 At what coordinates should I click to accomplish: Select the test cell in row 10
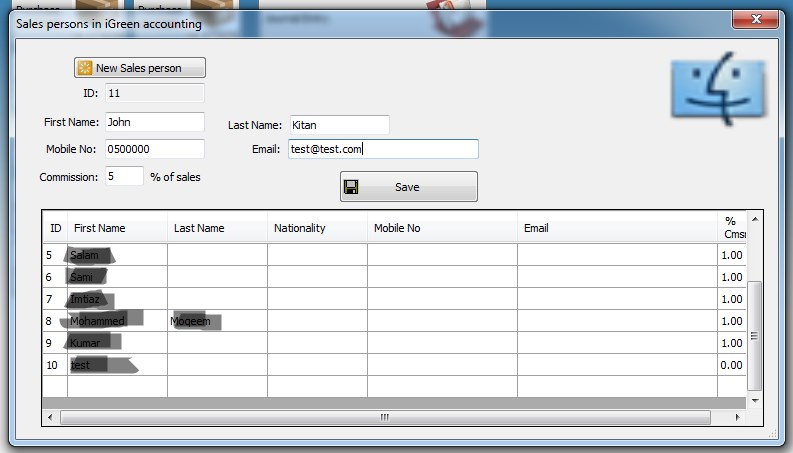tap(117, 365)
